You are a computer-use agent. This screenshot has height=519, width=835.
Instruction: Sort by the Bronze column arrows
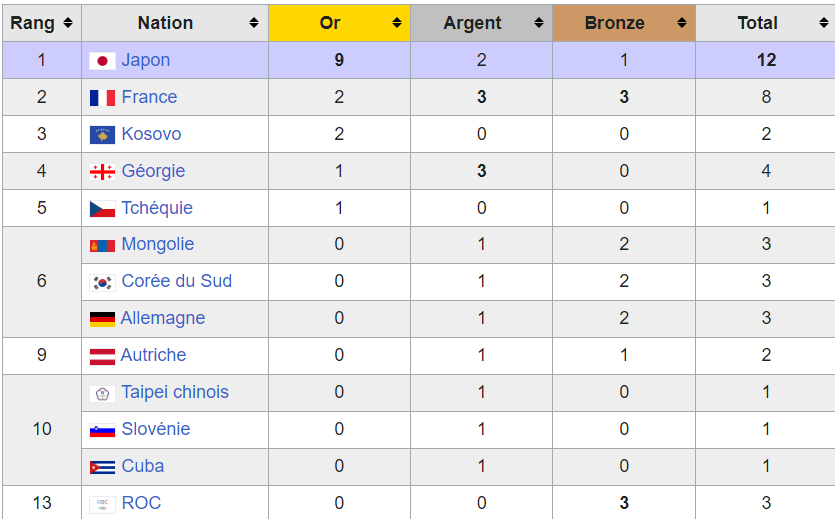[682, 23]
